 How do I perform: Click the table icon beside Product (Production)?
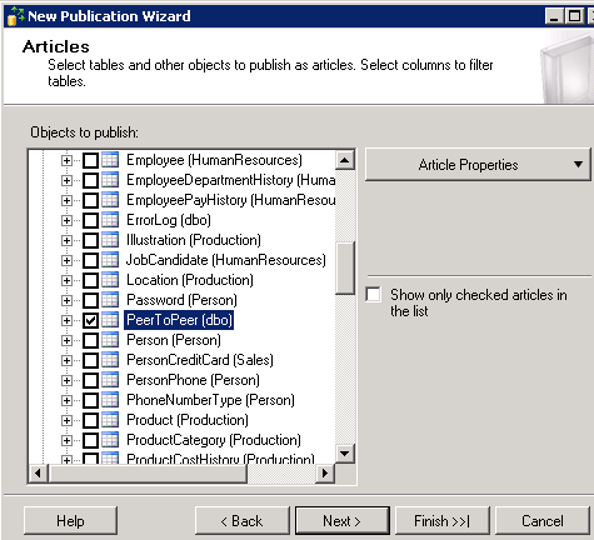click(110, 420)
